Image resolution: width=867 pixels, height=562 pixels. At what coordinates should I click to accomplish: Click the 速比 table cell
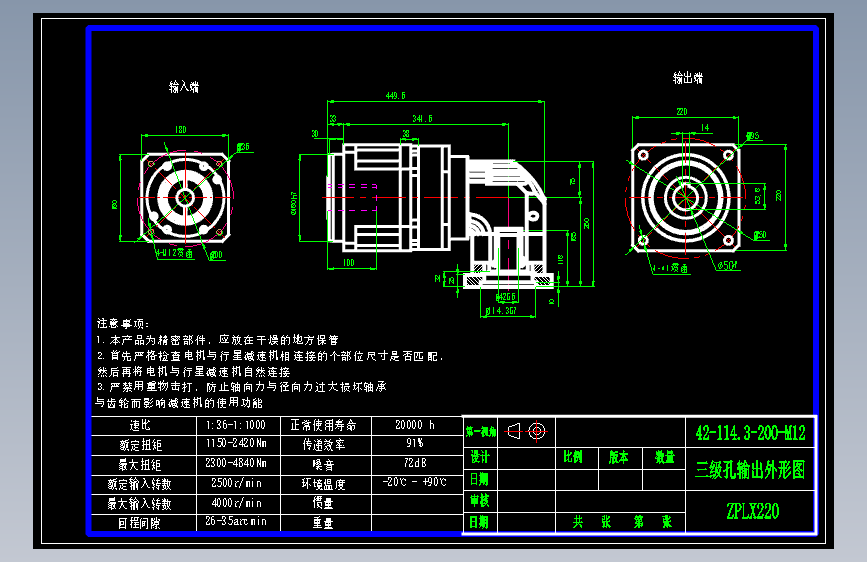(x=143, y=425)
